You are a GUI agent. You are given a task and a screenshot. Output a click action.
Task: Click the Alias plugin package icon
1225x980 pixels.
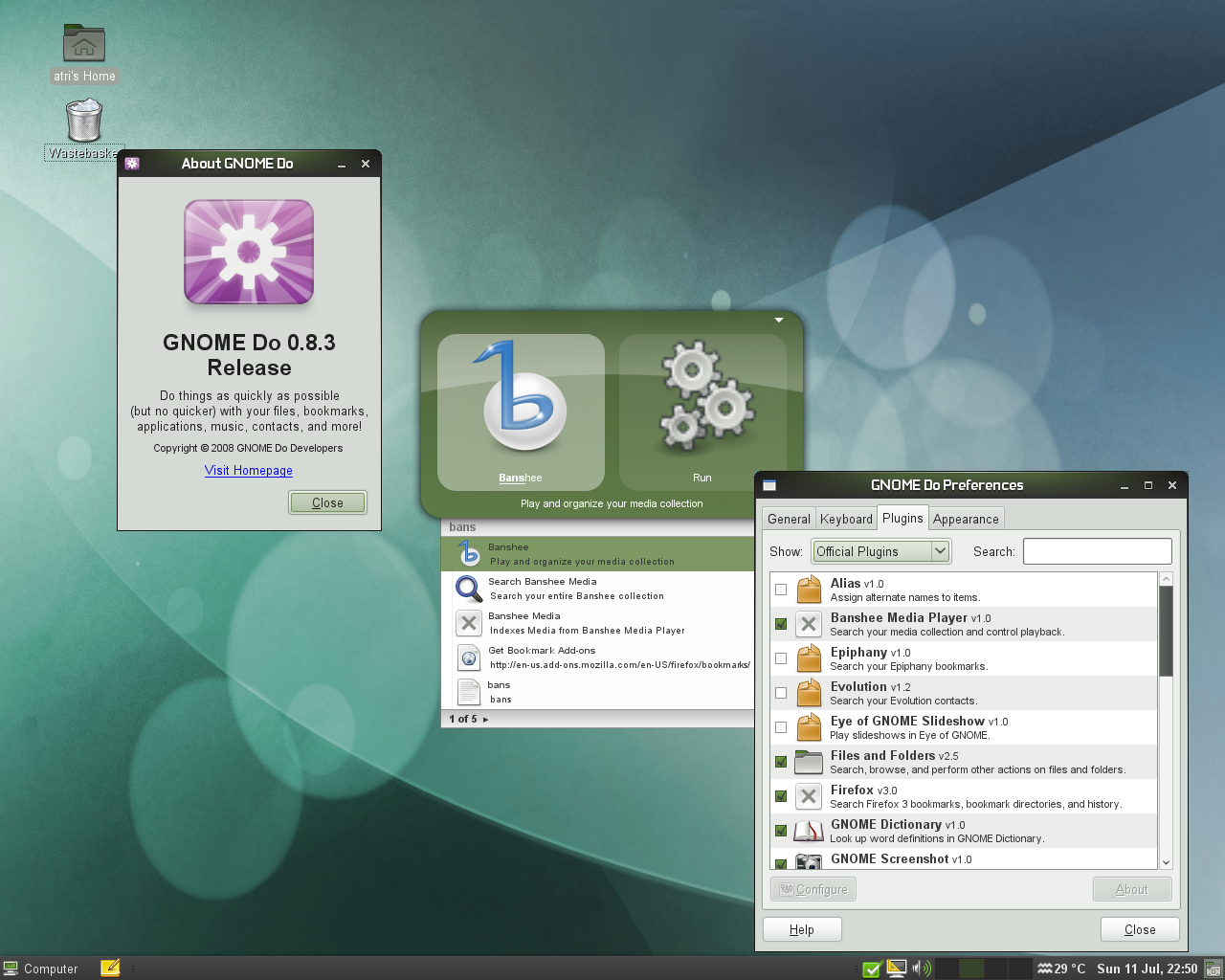click(810, 590)
